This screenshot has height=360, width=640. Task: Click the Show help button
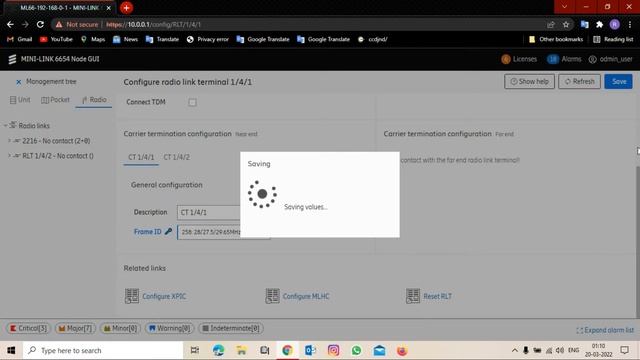(529, 82)
